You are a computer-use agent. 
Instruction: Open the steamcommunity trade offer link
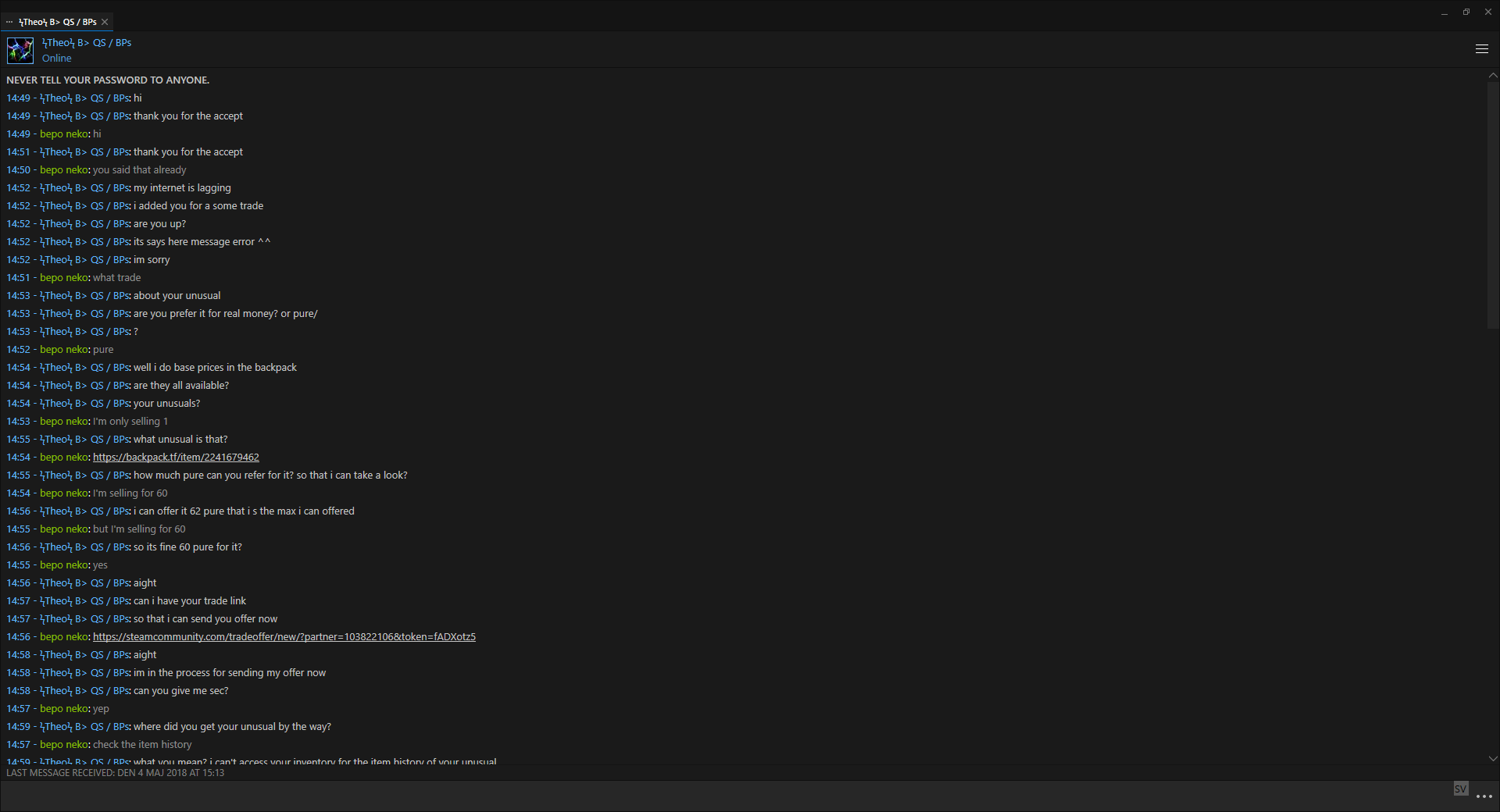coord(284,637)
